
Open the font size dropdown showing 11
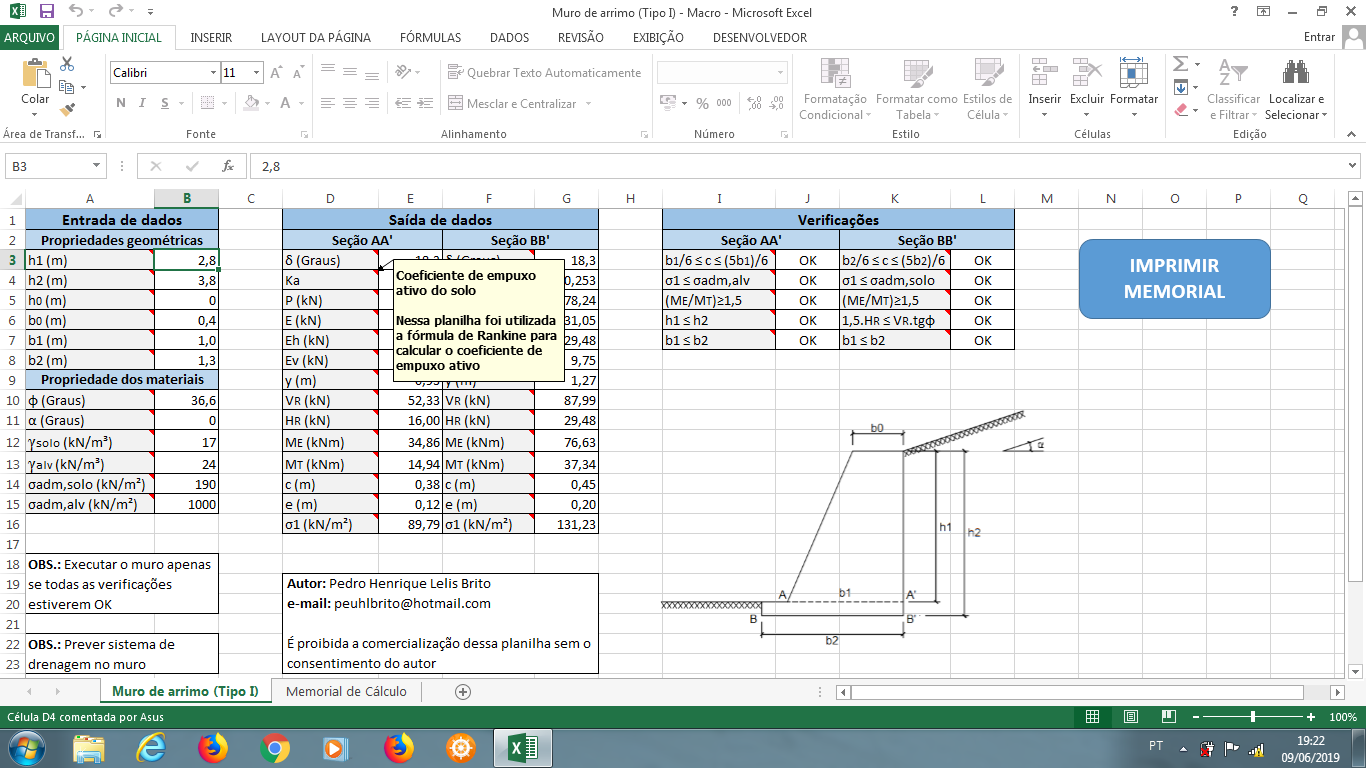click(257, 73)
